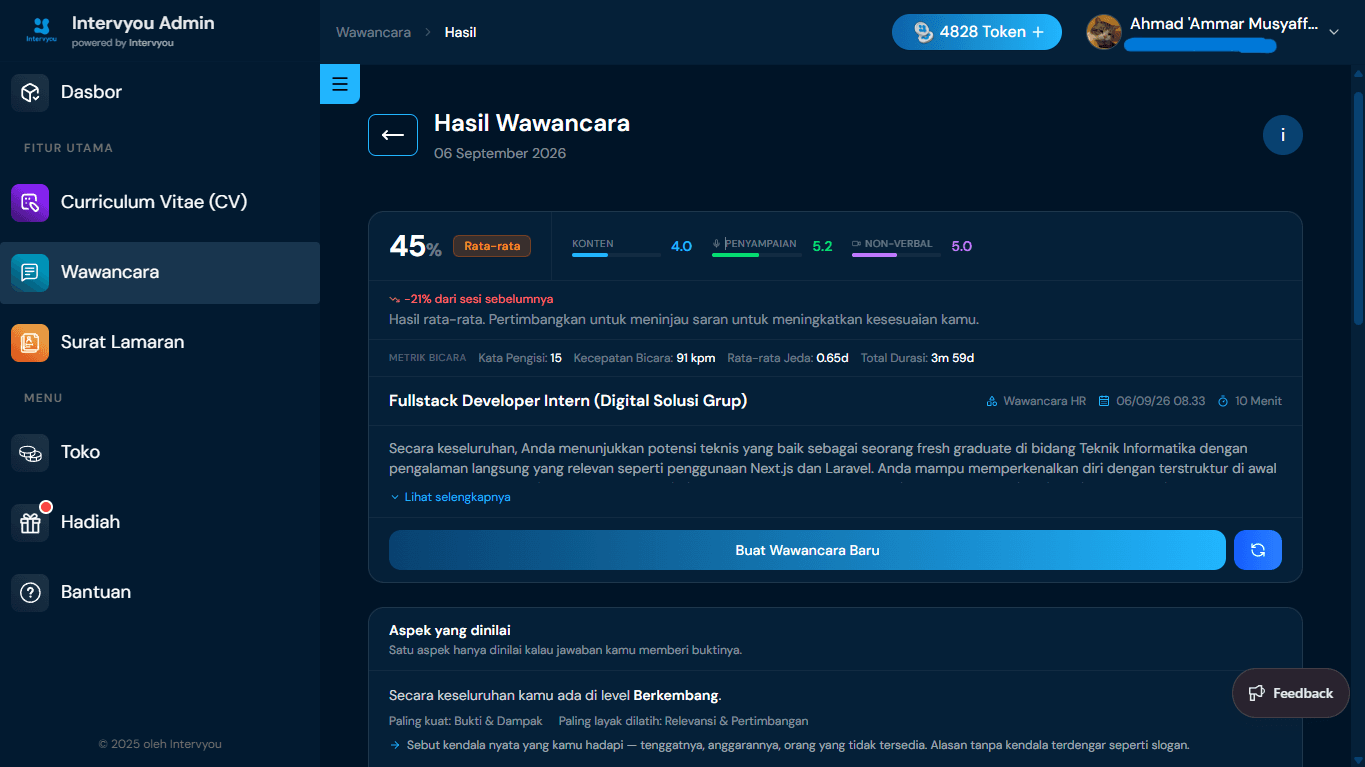Click the 10 Menit duration label
The height and width of the screenshot is (767, 1365).
1249,401
